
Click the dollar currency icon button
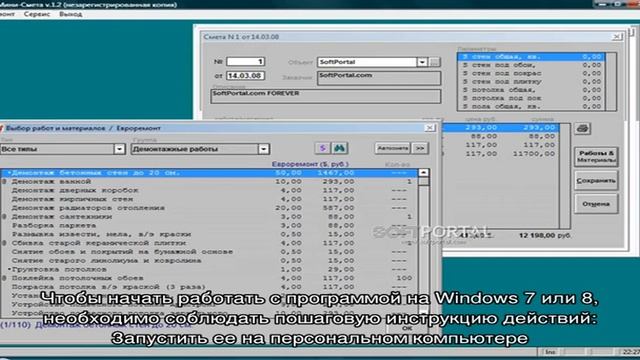(x=322, y=148)
